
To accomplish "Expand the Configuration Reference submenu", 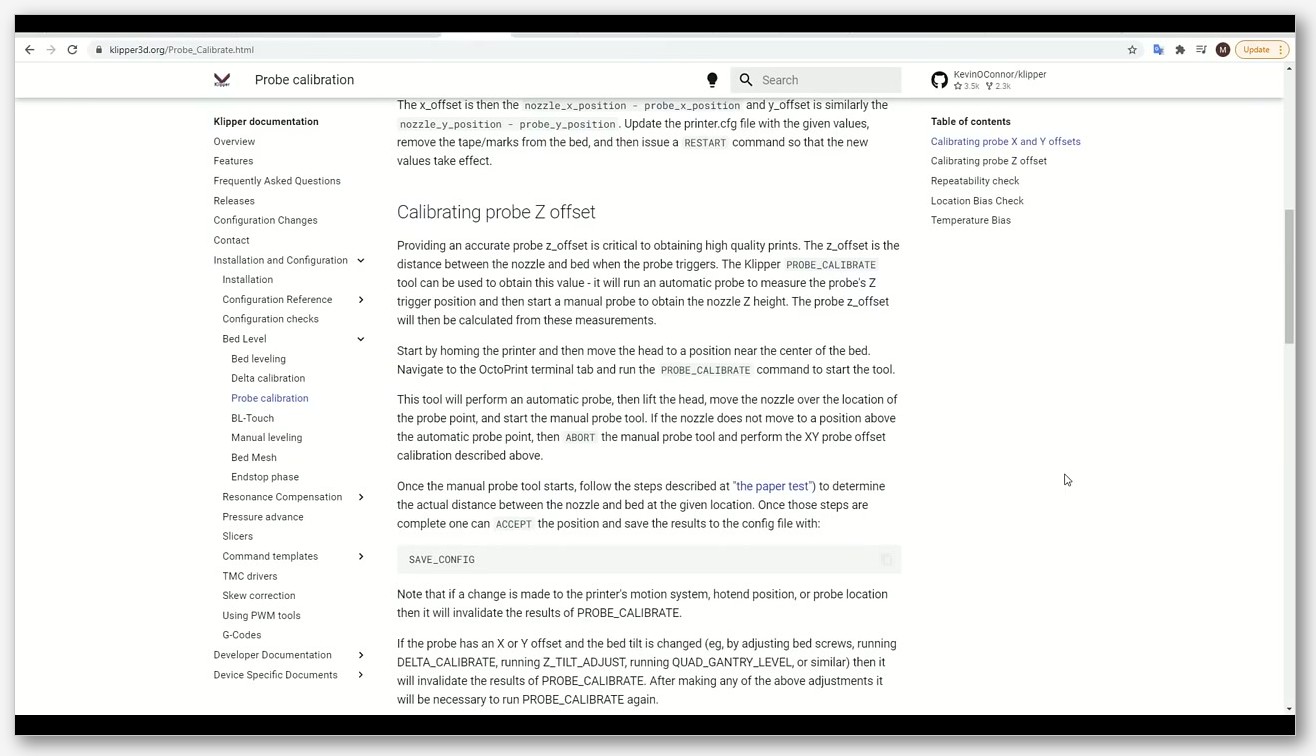I will click(361, 300).
